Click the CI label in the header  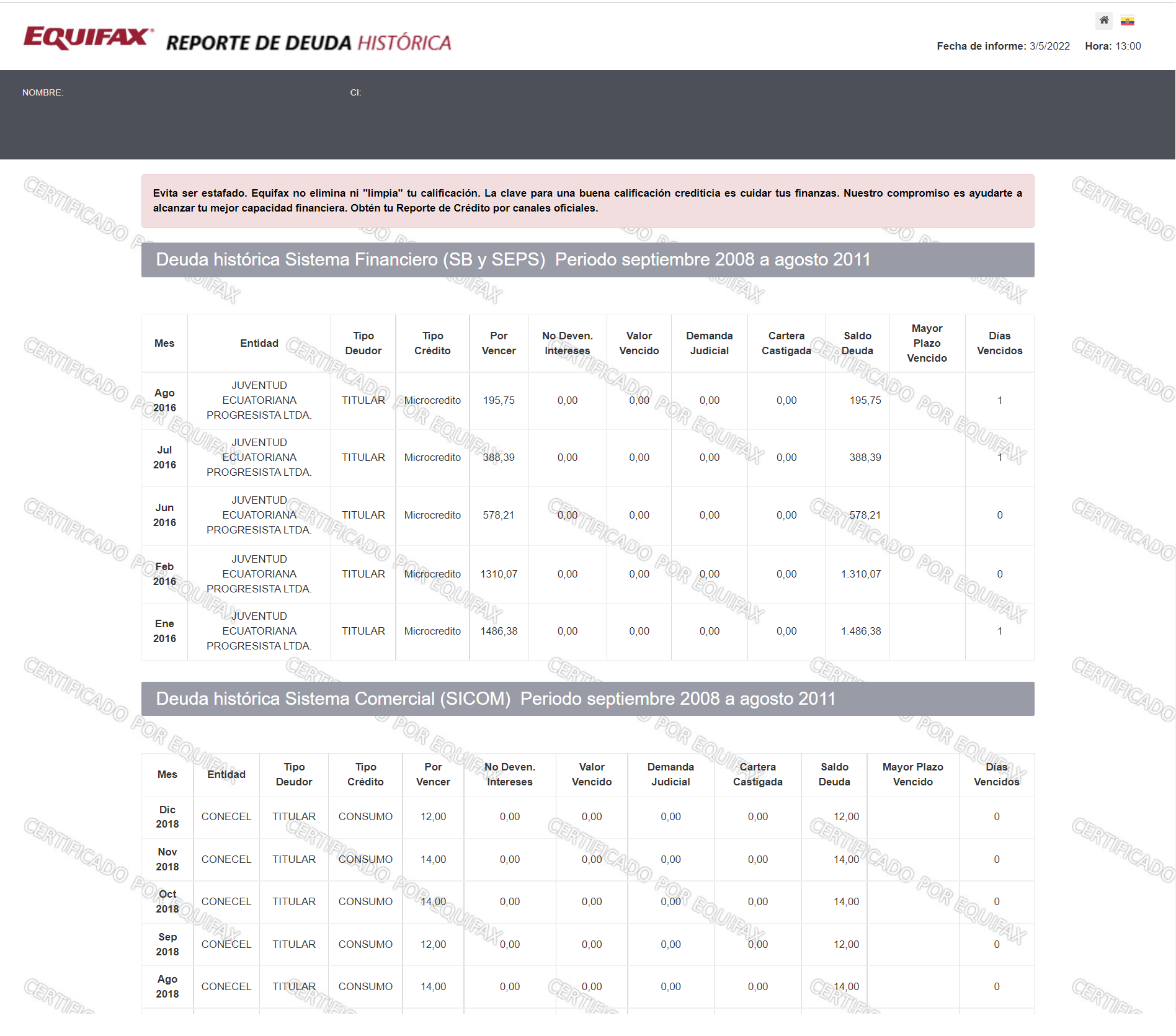[355, 92]
